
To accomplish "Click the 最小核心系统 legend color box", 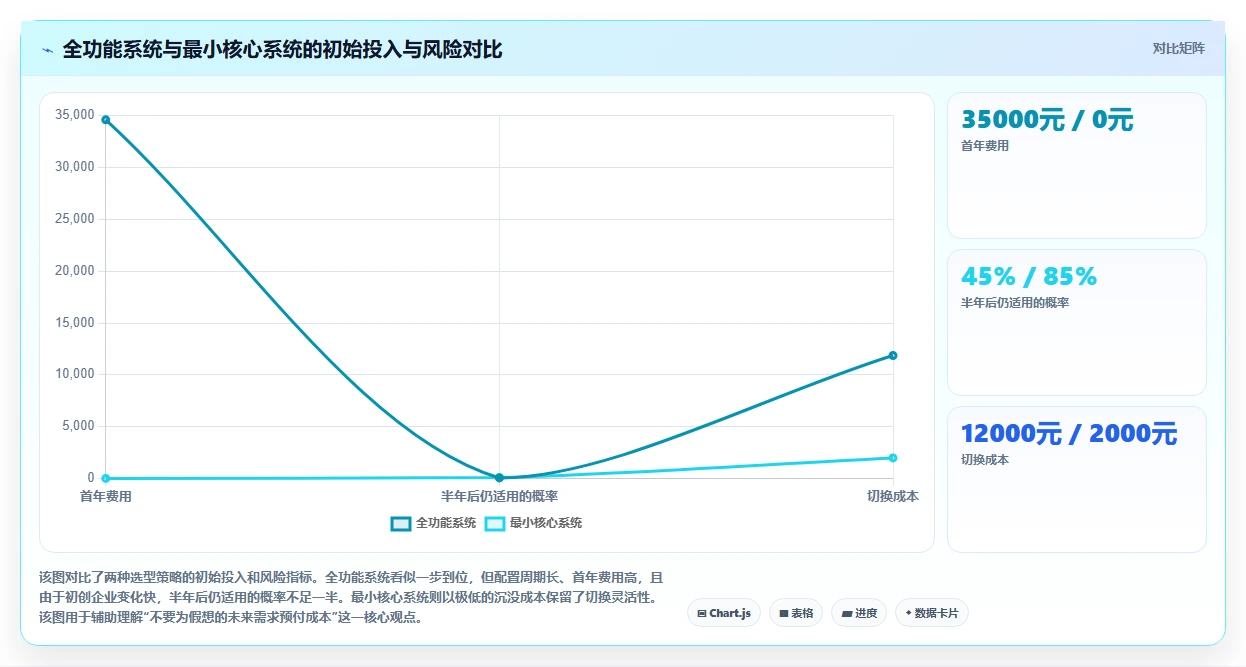I will [x=495, y=523].
